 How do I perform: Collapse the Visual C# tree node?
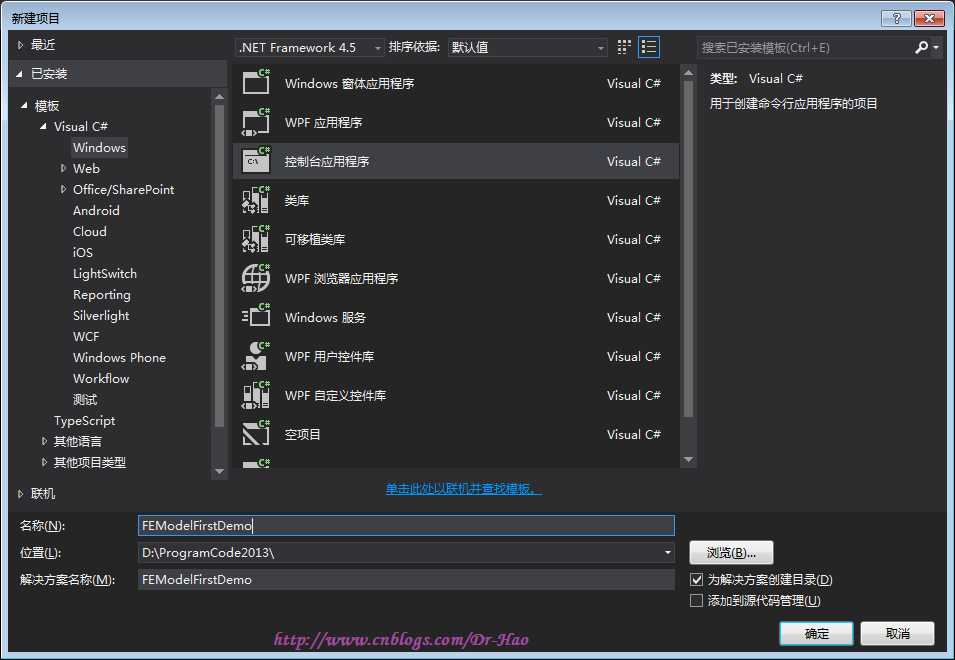43,126
